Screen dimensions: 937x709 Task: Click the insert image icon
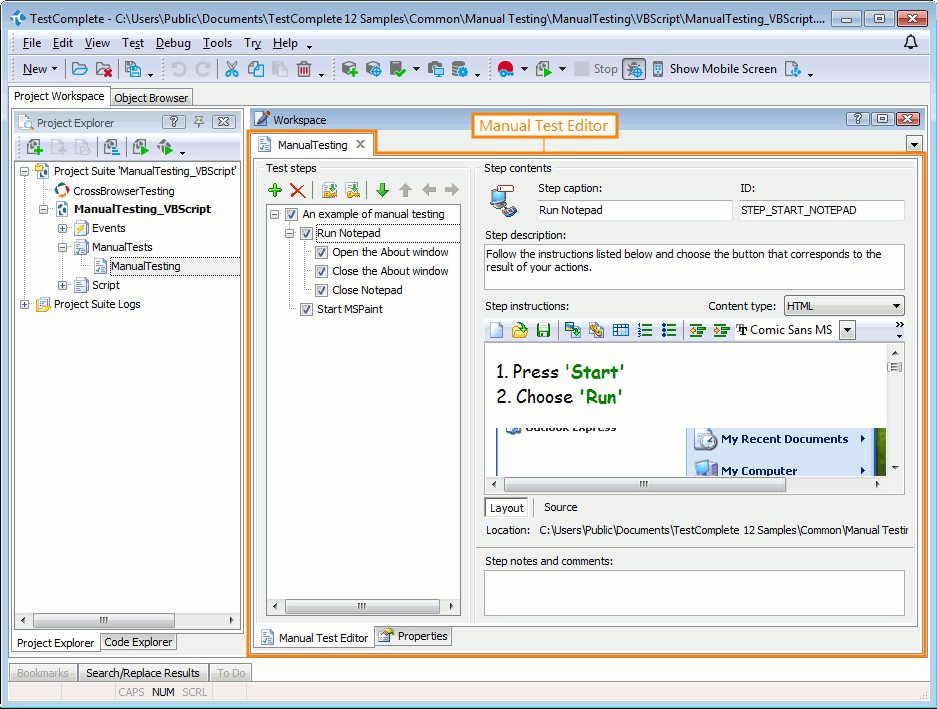(572, 330)
